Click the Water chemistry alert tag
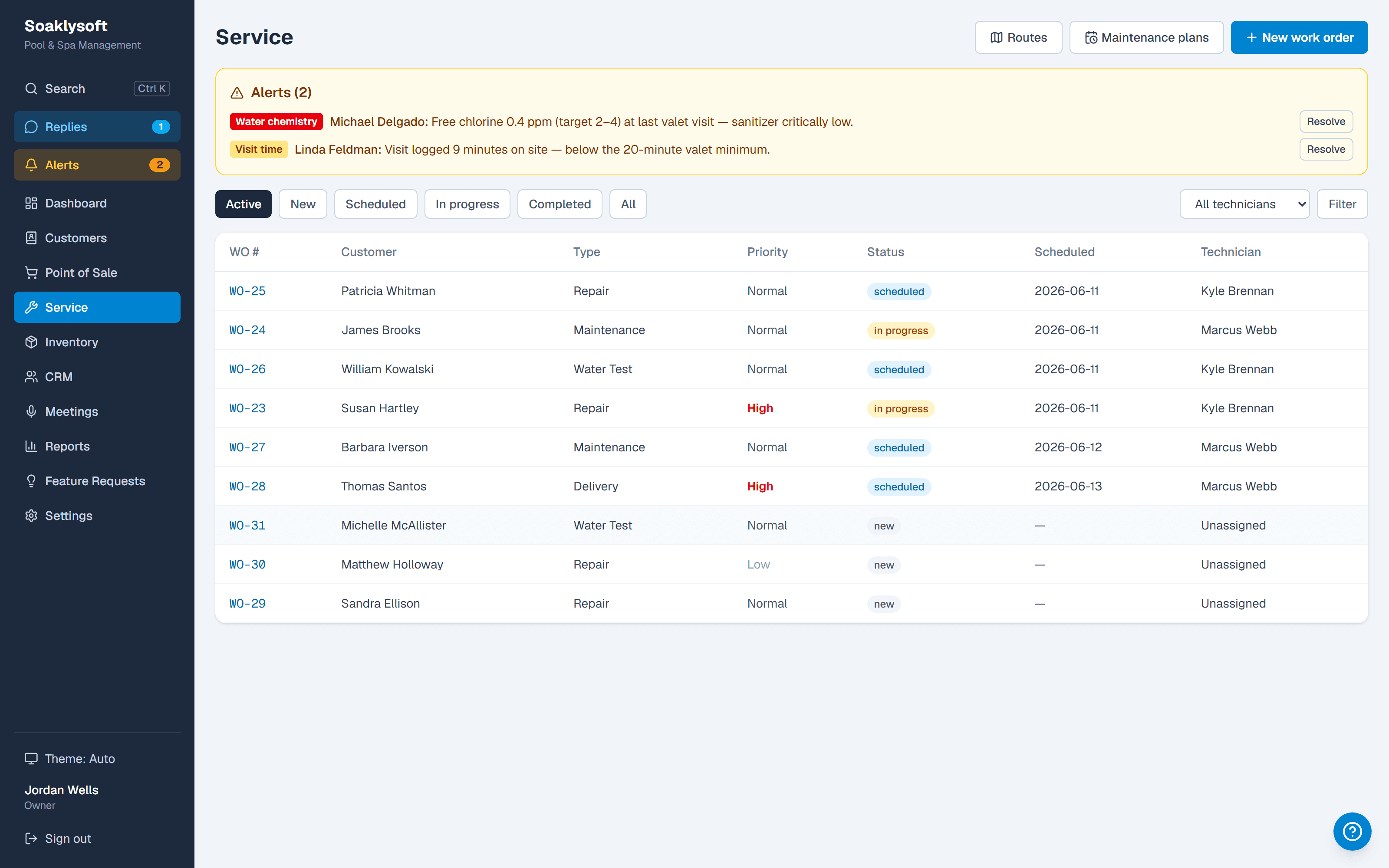This screenshot has height=868, width=1389. coord(276,122)
